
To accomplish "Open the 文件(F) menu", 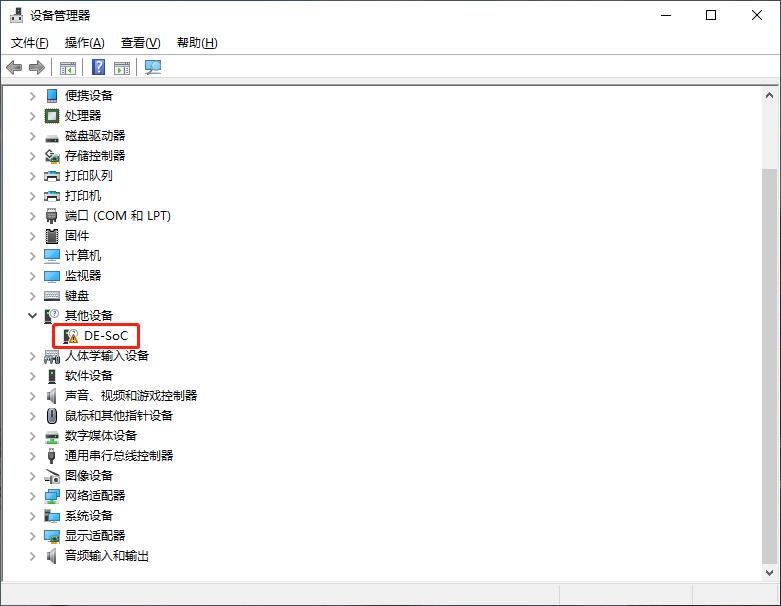I will tap(30, 43).
